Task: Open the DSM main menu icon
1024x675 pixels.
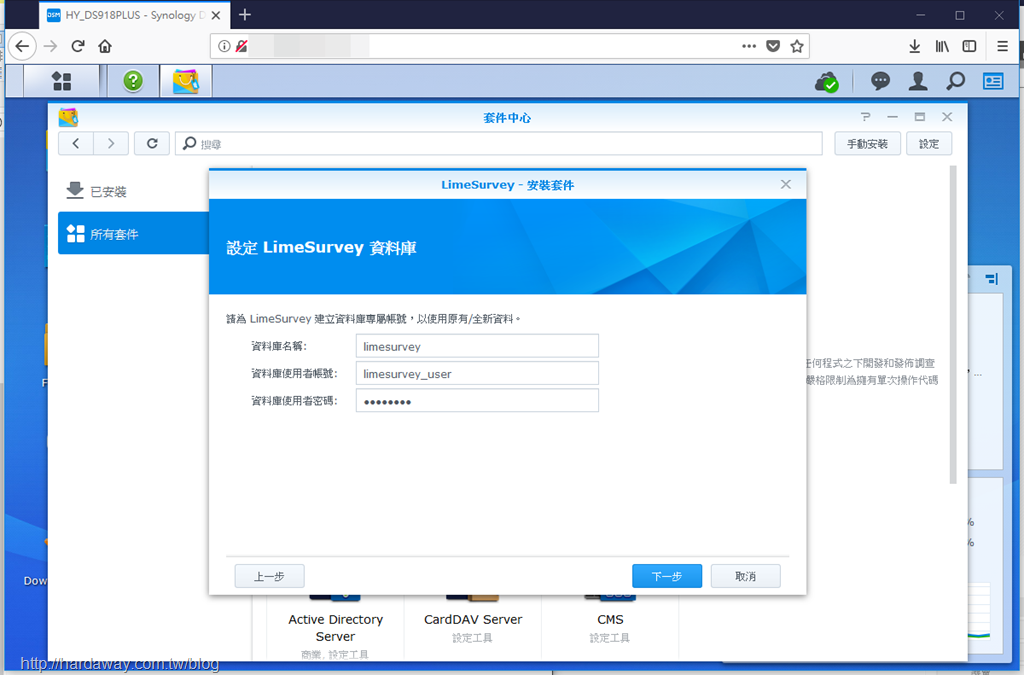Action: 61,81
